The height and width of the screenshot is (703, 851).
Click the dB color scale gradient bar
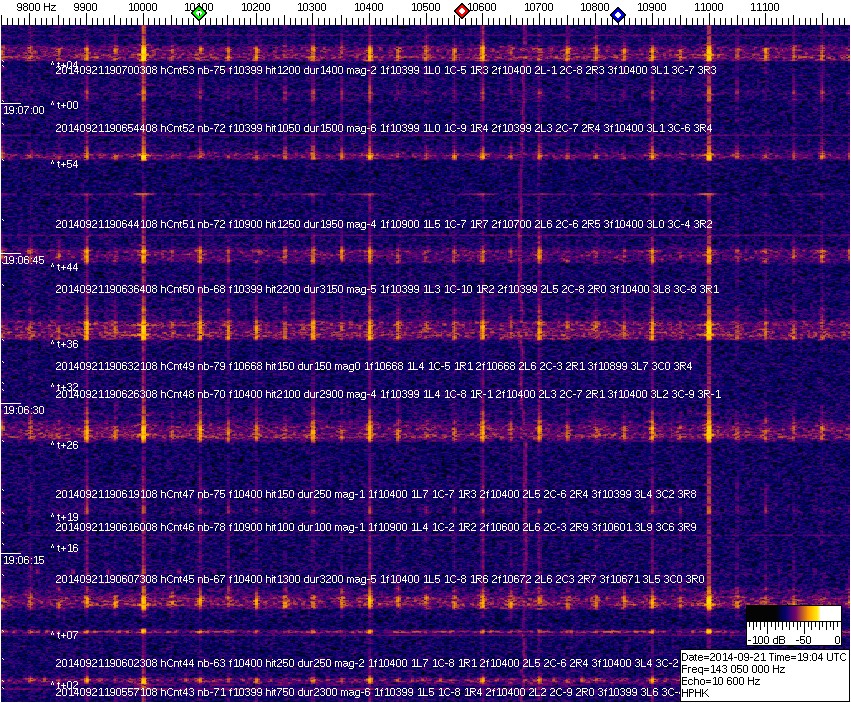coord(794,614)
